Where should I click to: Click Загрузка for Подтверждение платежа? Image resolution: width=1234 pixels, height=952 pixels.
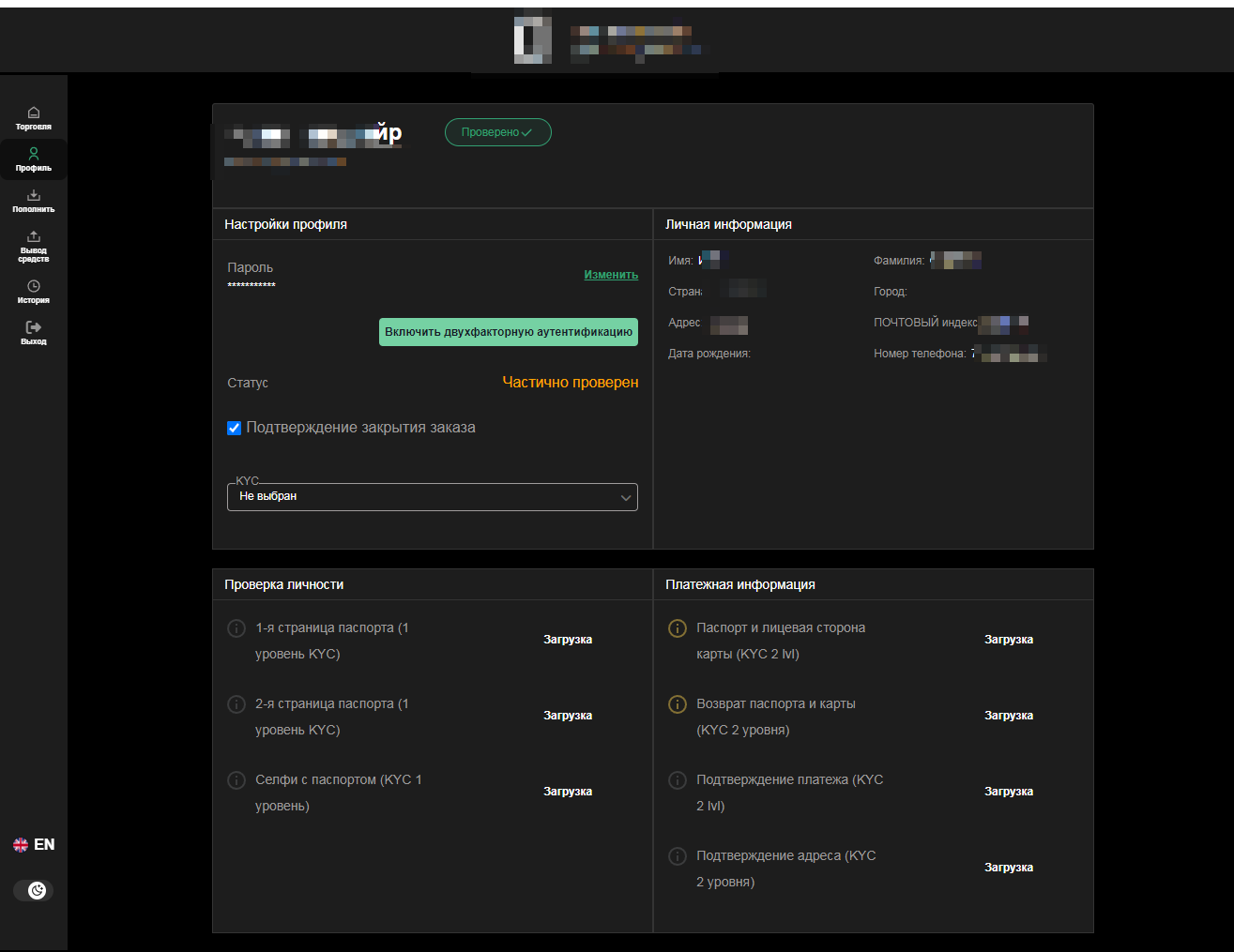point(1009,792)
